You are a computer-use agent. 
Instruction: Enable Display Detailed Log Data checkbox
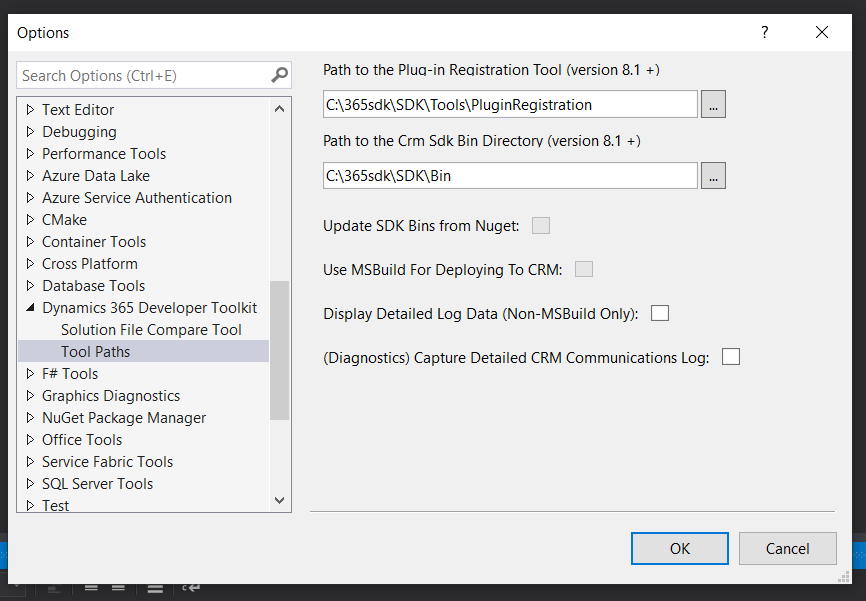tap(659, 313)
